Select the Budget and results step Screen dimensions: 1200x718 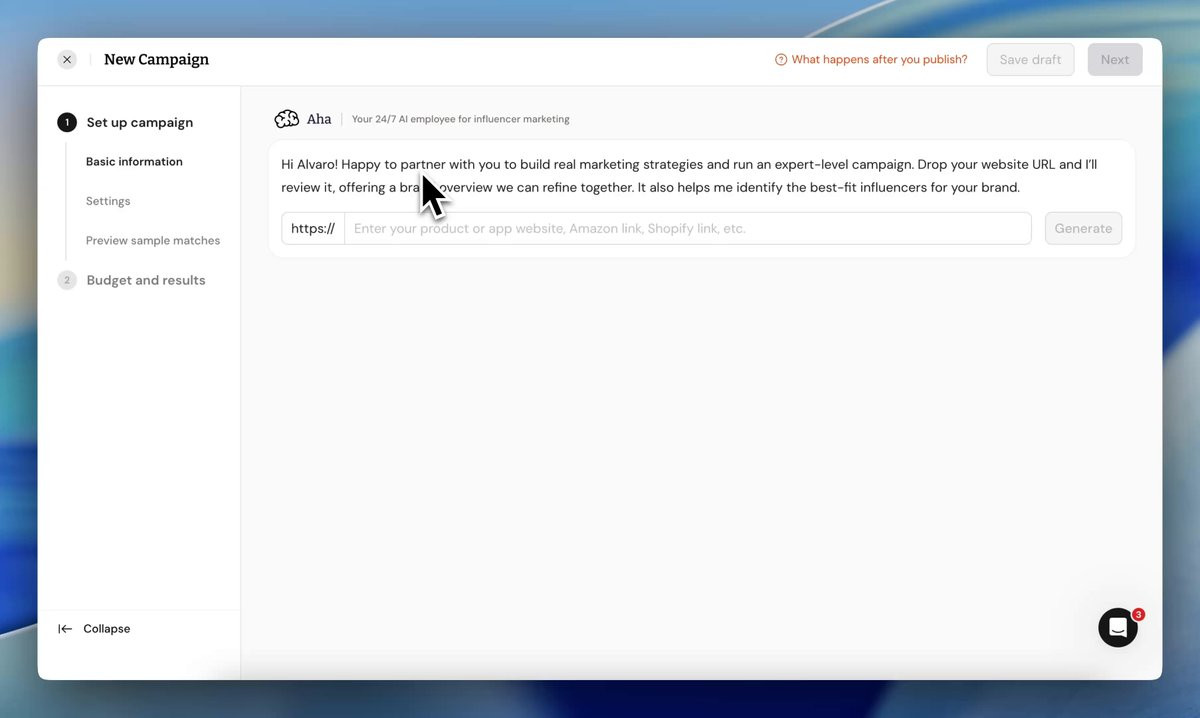click(x=146, y=280)
